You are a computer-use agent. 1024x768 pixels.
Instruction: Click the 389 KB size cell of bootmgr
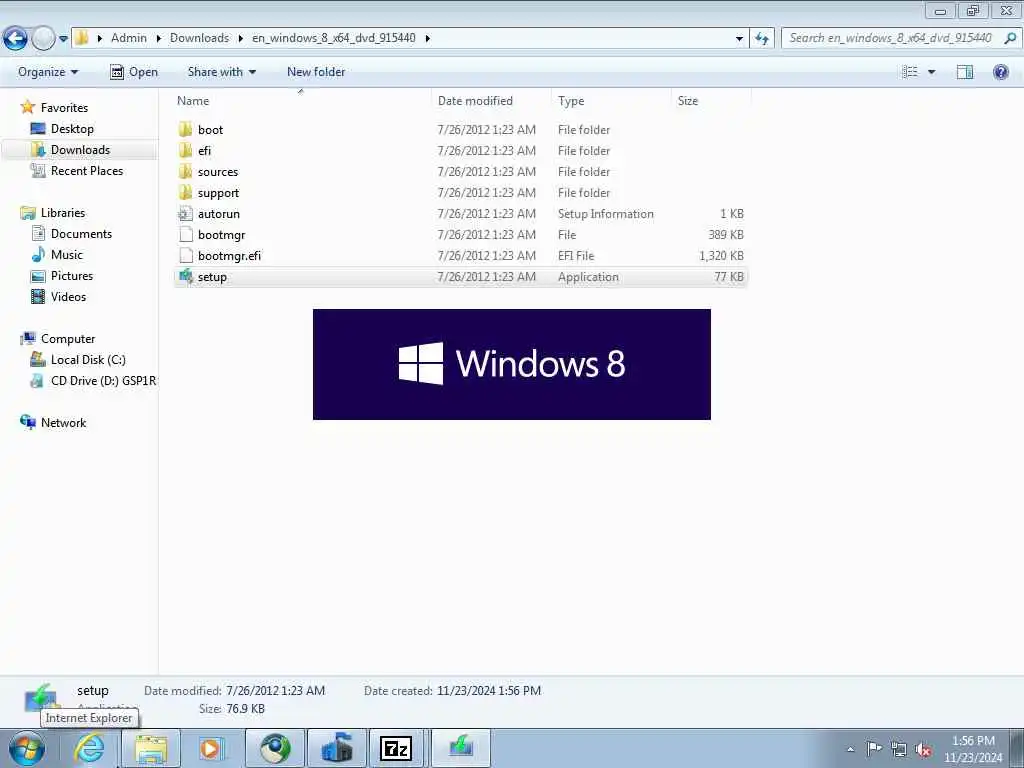coord(726,234)
